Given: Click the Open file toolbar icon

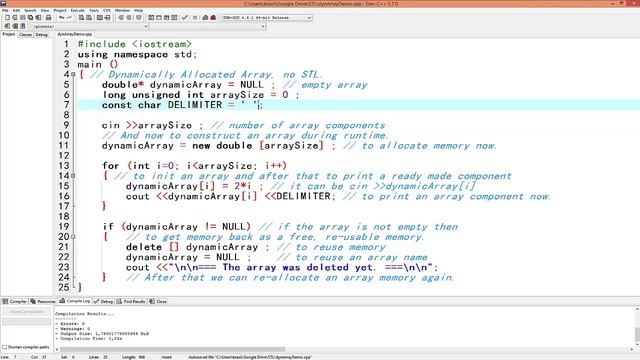Looking at the screenshot, I should point(15,18).
